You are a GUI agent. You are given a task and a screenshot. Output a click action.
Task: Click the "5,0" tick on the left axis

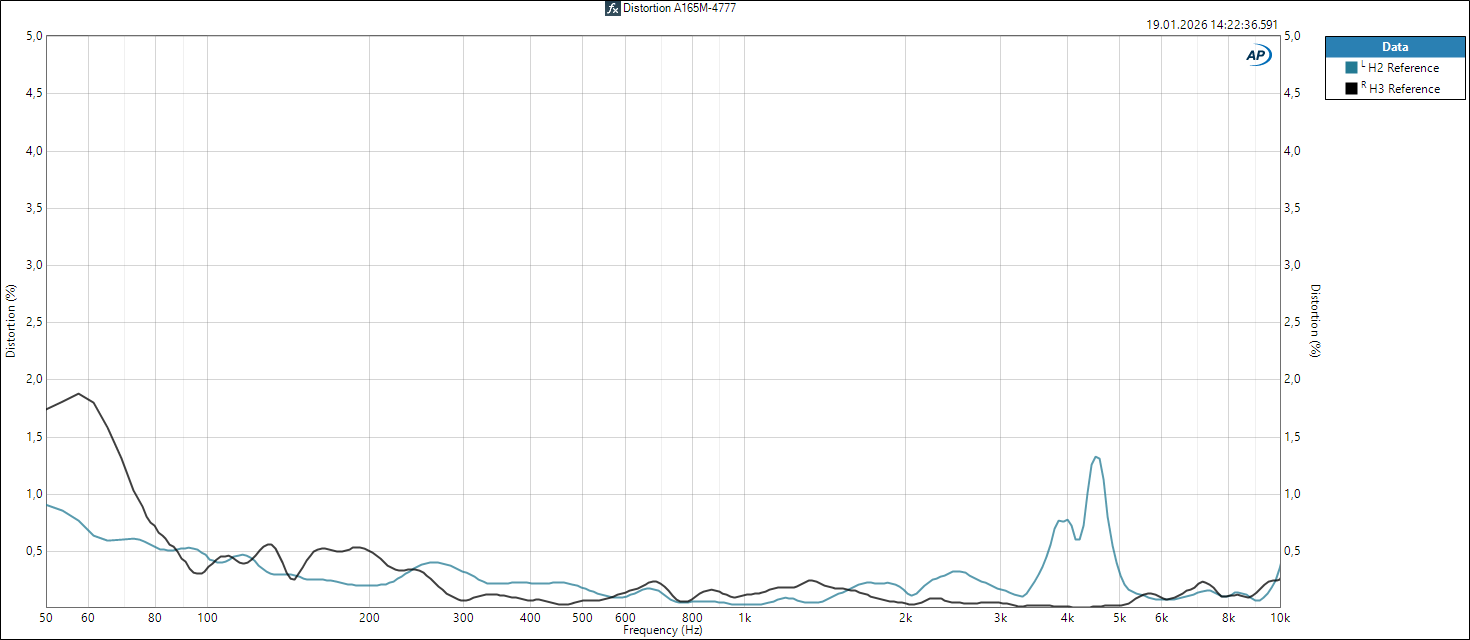34,36
